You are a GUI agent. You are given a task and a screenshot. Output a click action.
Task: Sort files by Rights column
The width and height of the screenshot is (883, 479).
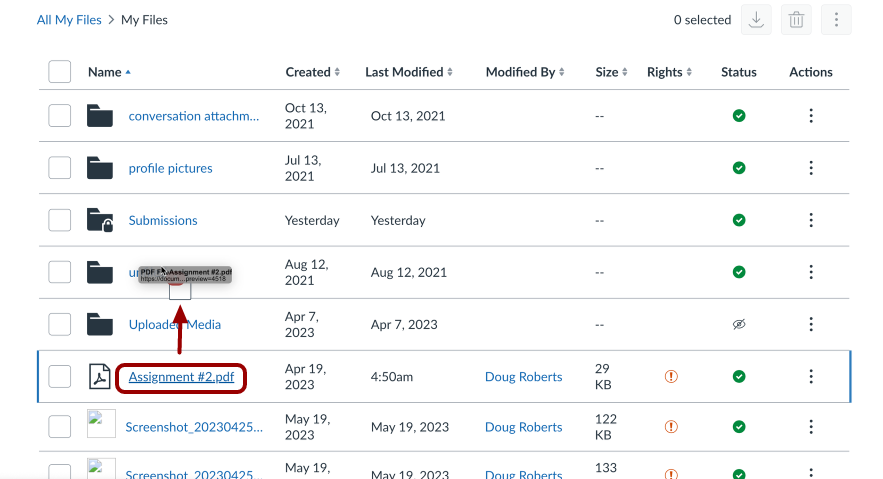(x=670, y=72)
